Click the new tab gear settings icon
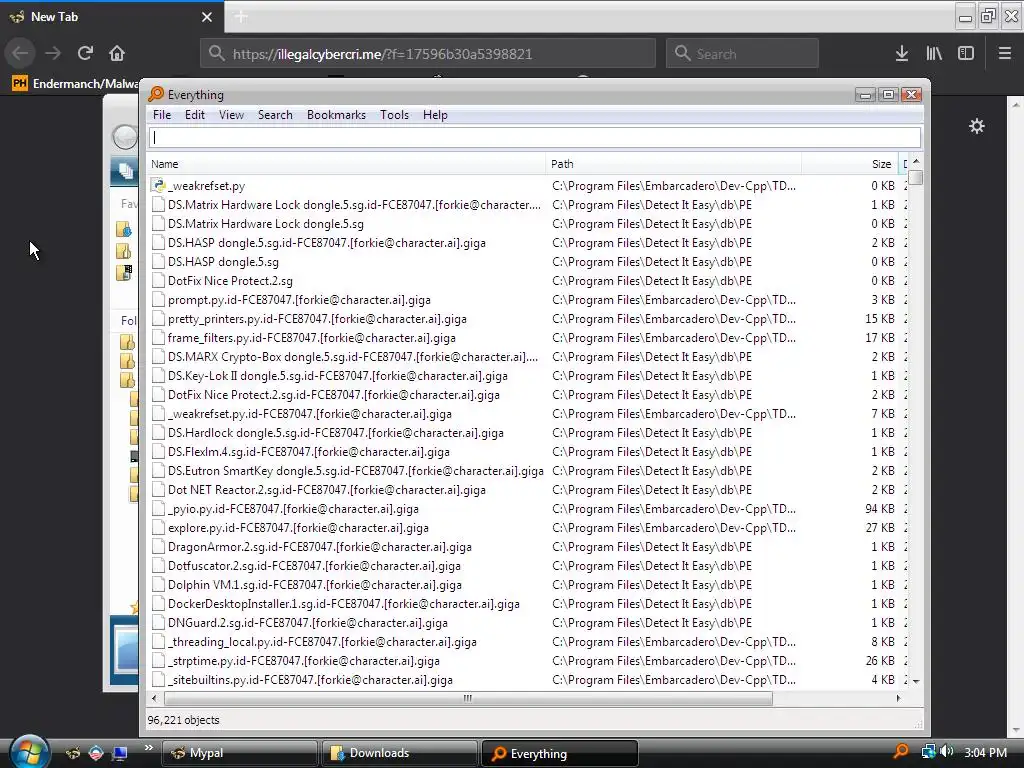This screenshot has height=768, width=1024. (x=976, y=126)
